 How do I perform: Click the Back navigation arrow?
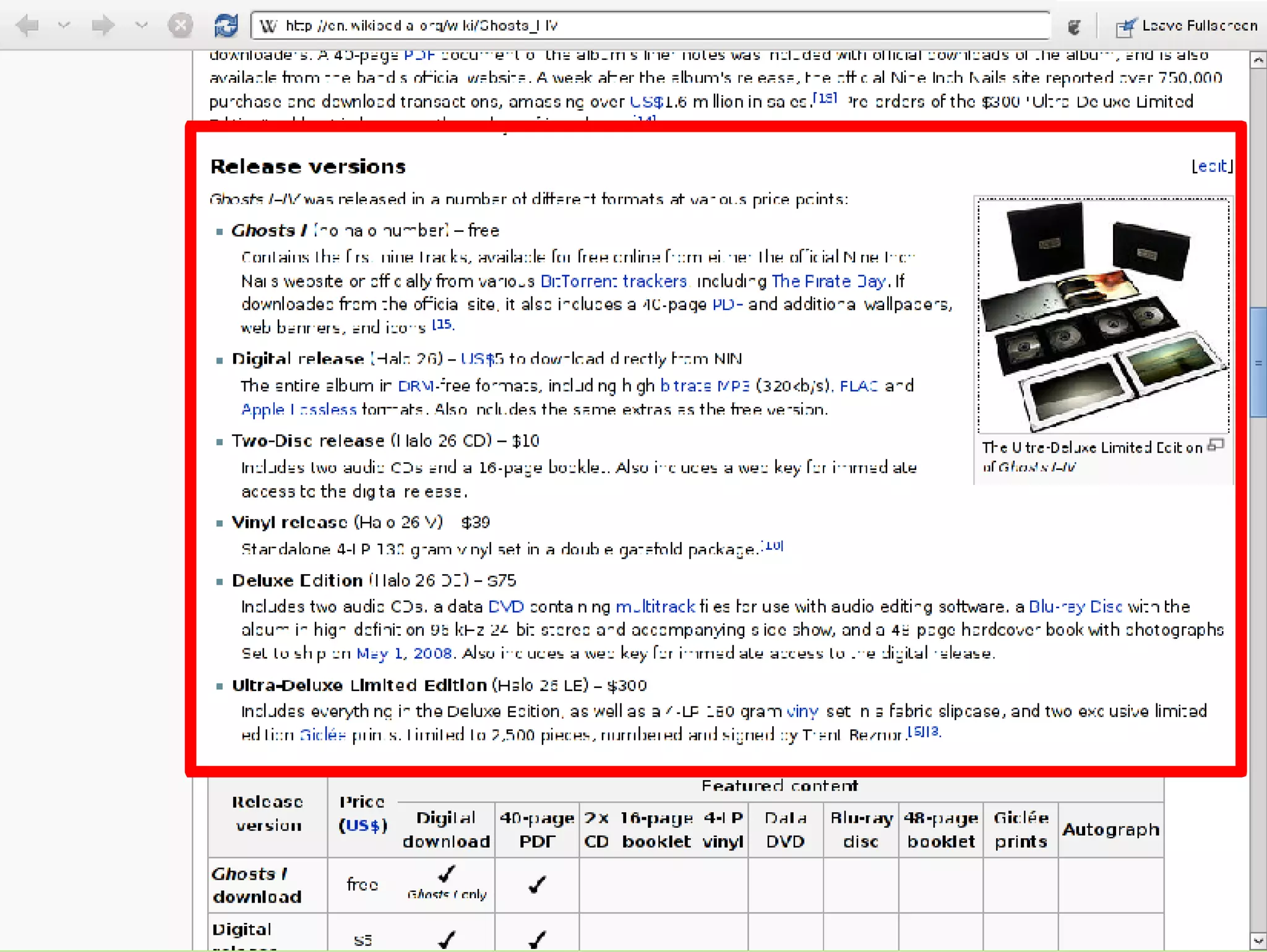(28, 25)
